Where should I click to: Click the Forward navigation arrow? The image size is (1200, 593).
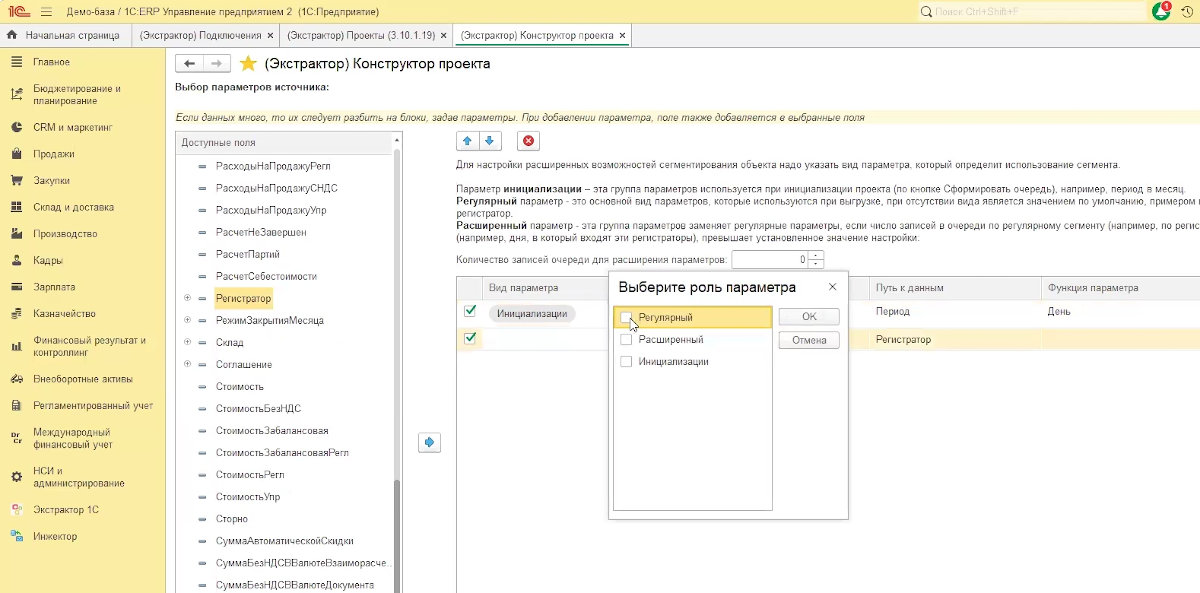[217, 63]
